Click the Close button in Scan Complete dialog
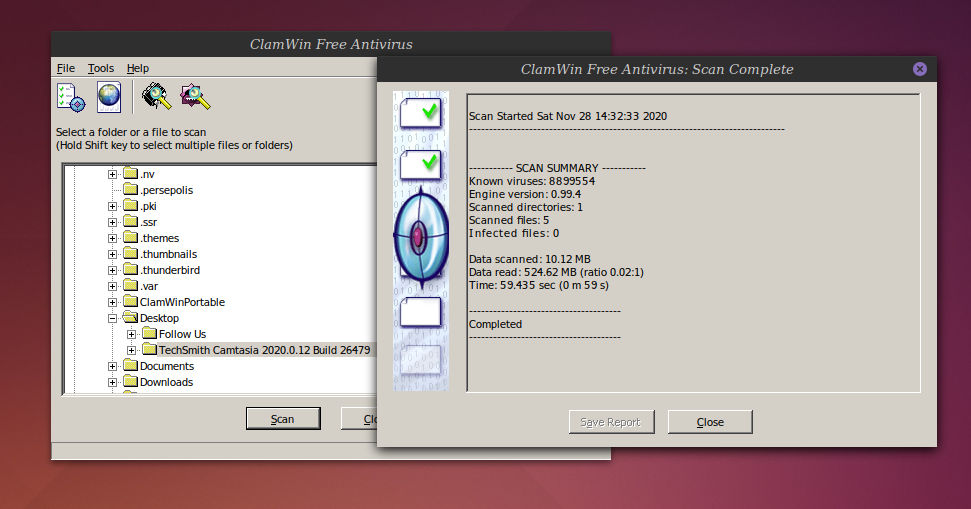The image size is (971, 509). click(710, 422)
